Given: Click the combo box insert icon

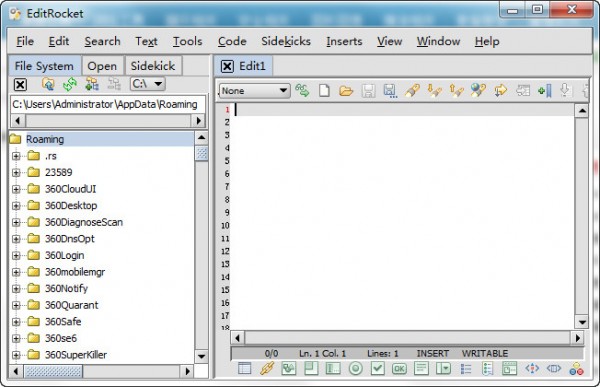Looking at the screenshot, I should pos(443,368).
